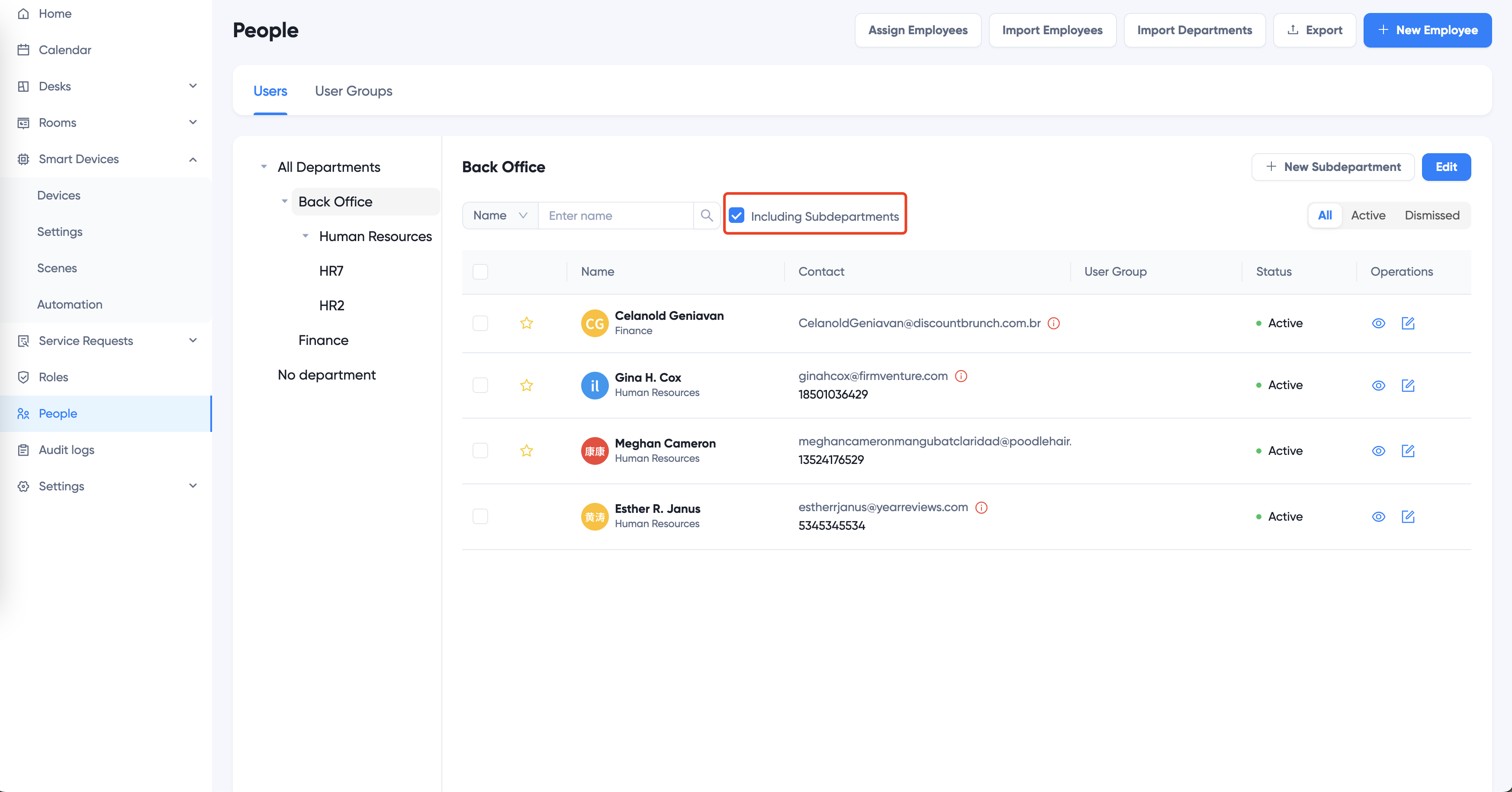Image resolution: width=1512 pixels, height=792 pixels.
Task: Click Gina H. Cox's blue avatar
Action: coord(595,385)
